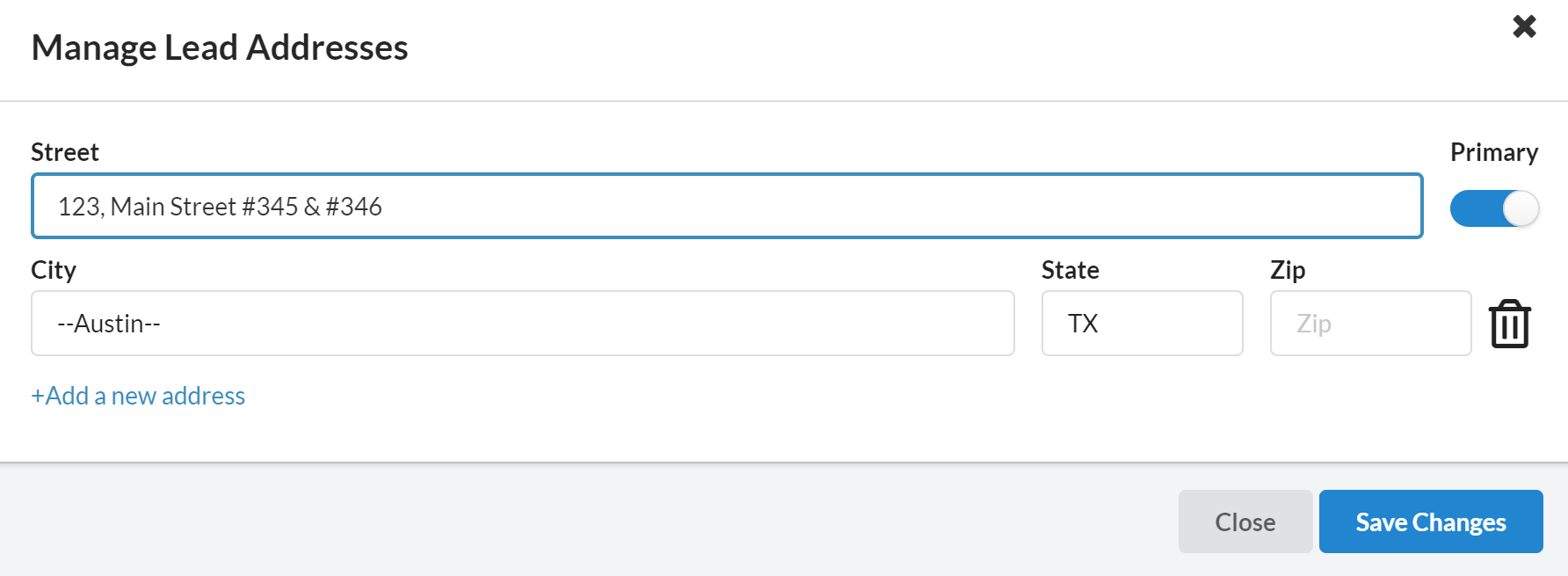This screenshot has width=1568, height=576.
Task: Click the State field label
Action: [x=1070, y=270]
